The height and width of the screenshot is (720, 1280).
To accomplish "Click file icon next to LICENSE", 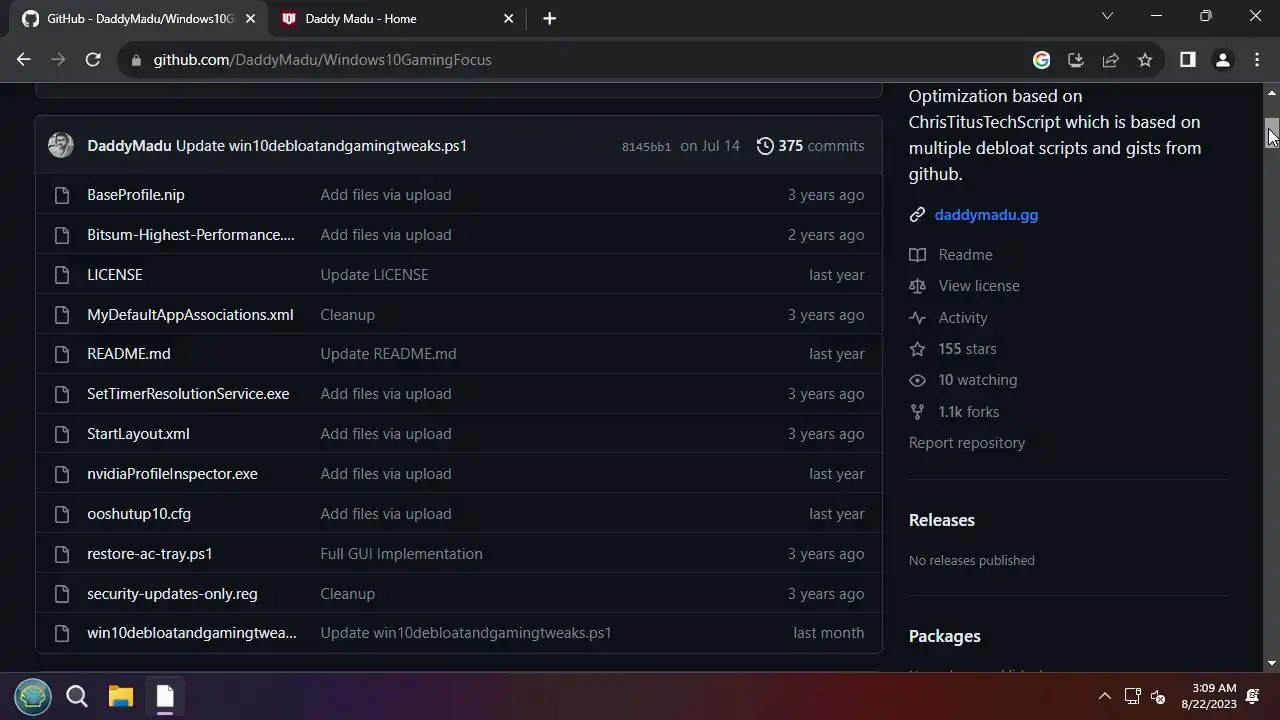I will pos(62,275).
